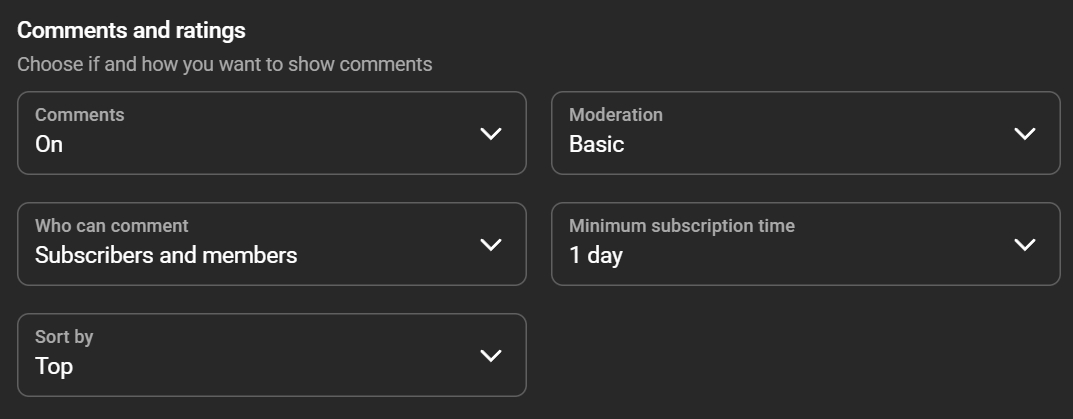The width and height of the screenshot is (1073, 419).
Task: Click the chevron in the Comments field
Action: coord(491,133)
